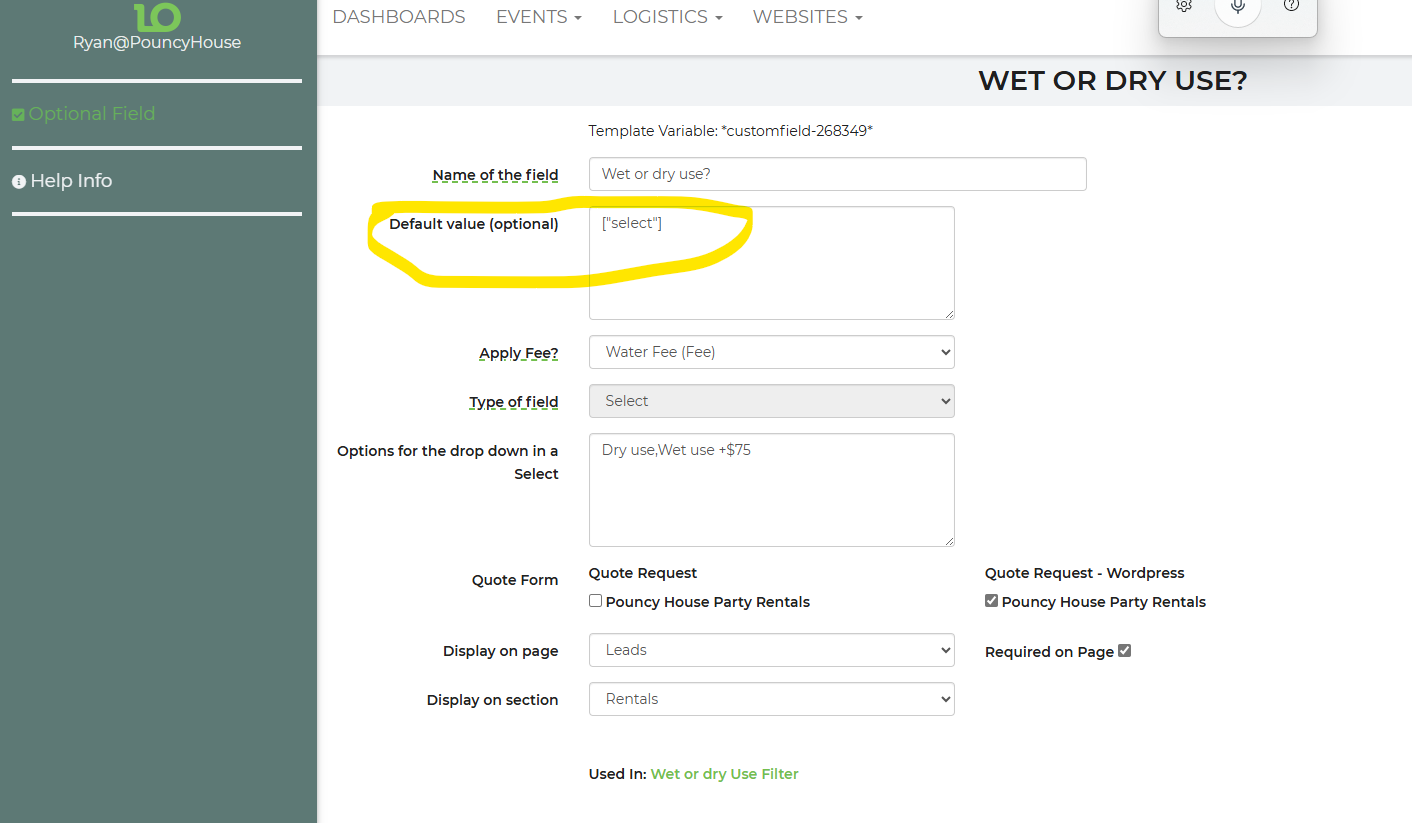Click the Optional Field checkmark icon
1412x823 pixels.
18,115
